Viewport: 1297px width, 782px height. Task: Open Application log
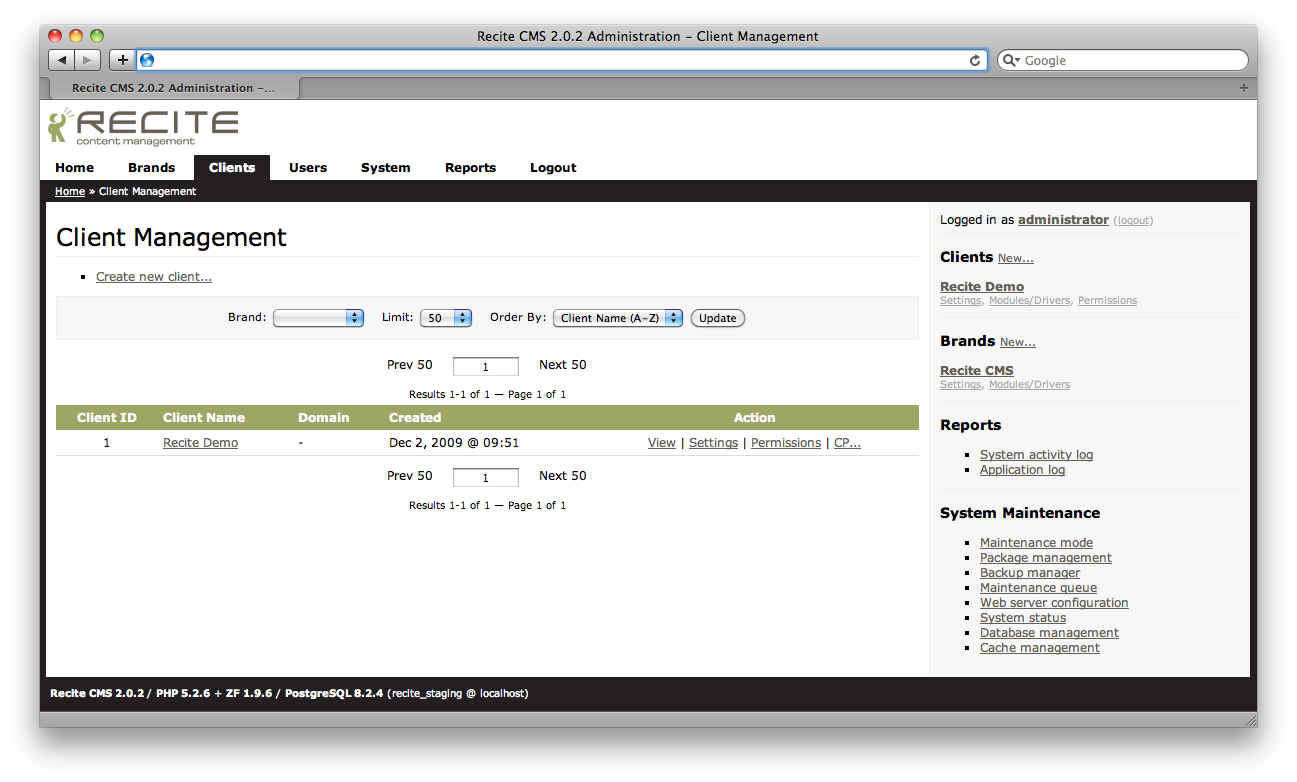(x=1022, y=470)
